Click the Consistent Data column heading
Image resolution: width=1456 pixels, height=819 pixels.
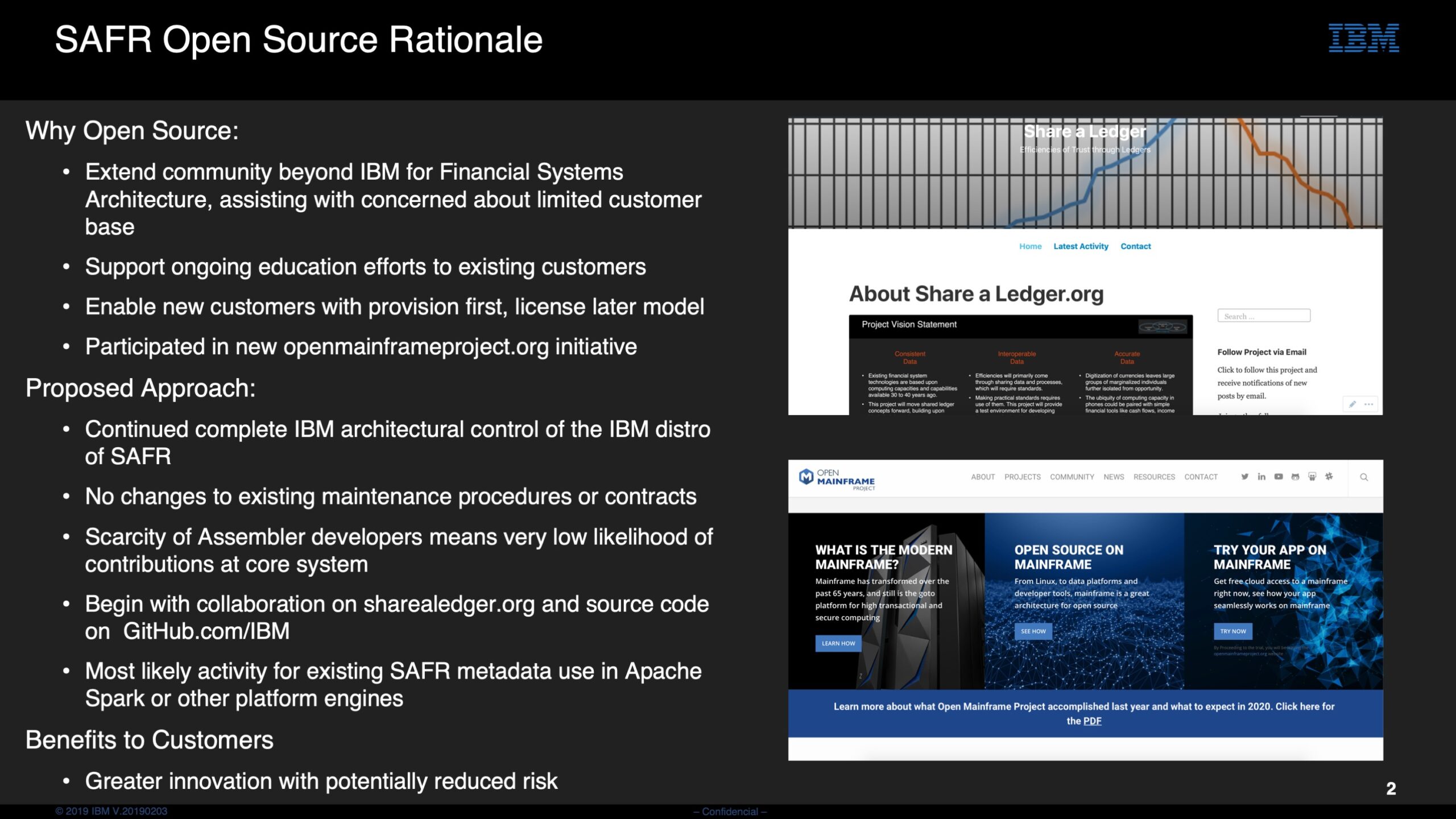[x=909, y=358]
